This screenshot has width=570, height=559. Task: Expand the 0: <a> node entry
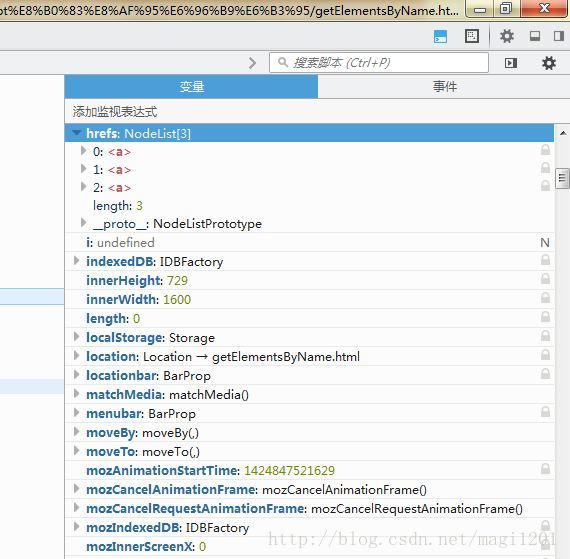tap(83, 150)
